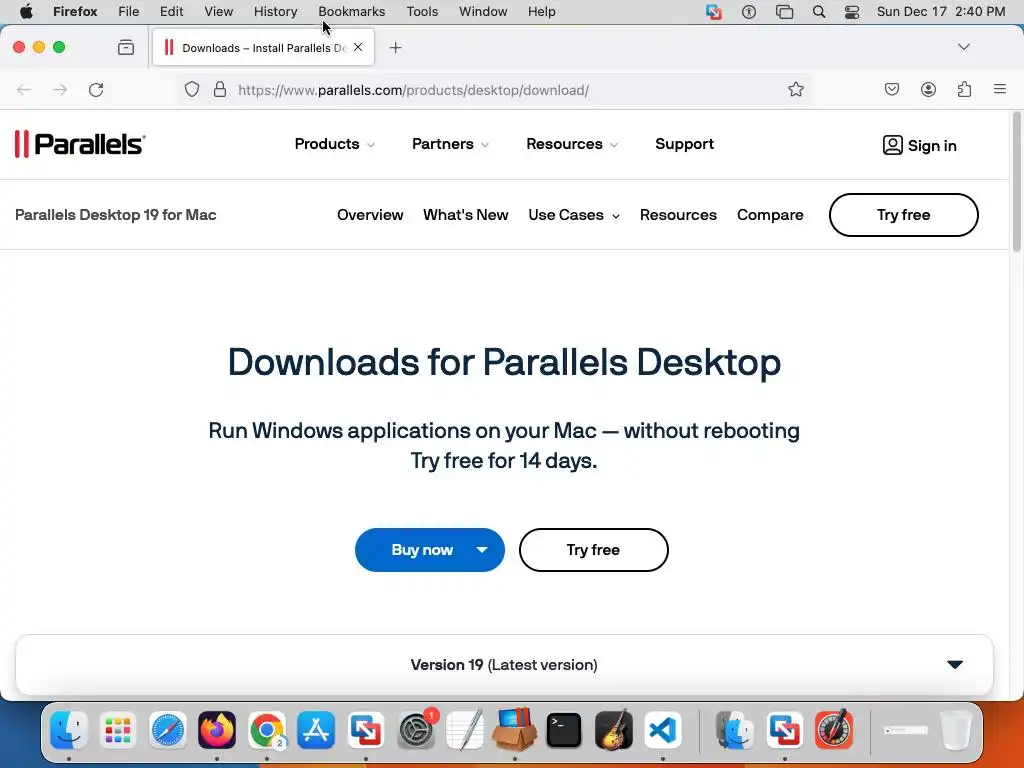Image resolution: width=1024 pixels, height=768 pixels.
Task: Open the Edit menu
Action: (x=172, y=12)
